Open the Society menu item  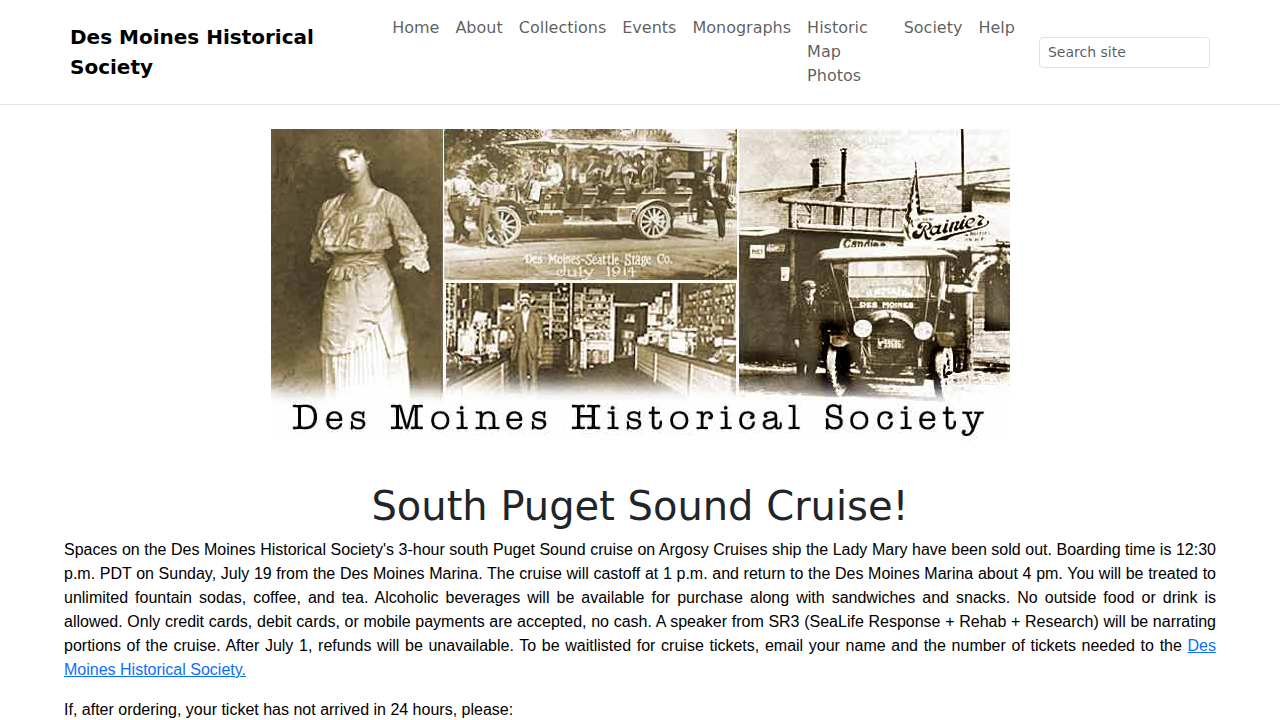coord(932,27)
